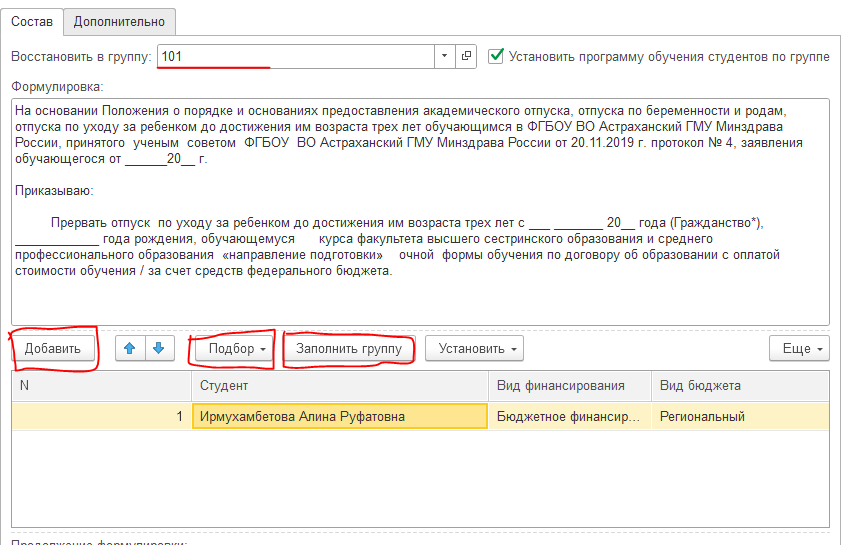This screenshot has height=545, width=846.
Task: Move row up with blue up arrow
Action: pyautogui.click(x=129, y=349)
